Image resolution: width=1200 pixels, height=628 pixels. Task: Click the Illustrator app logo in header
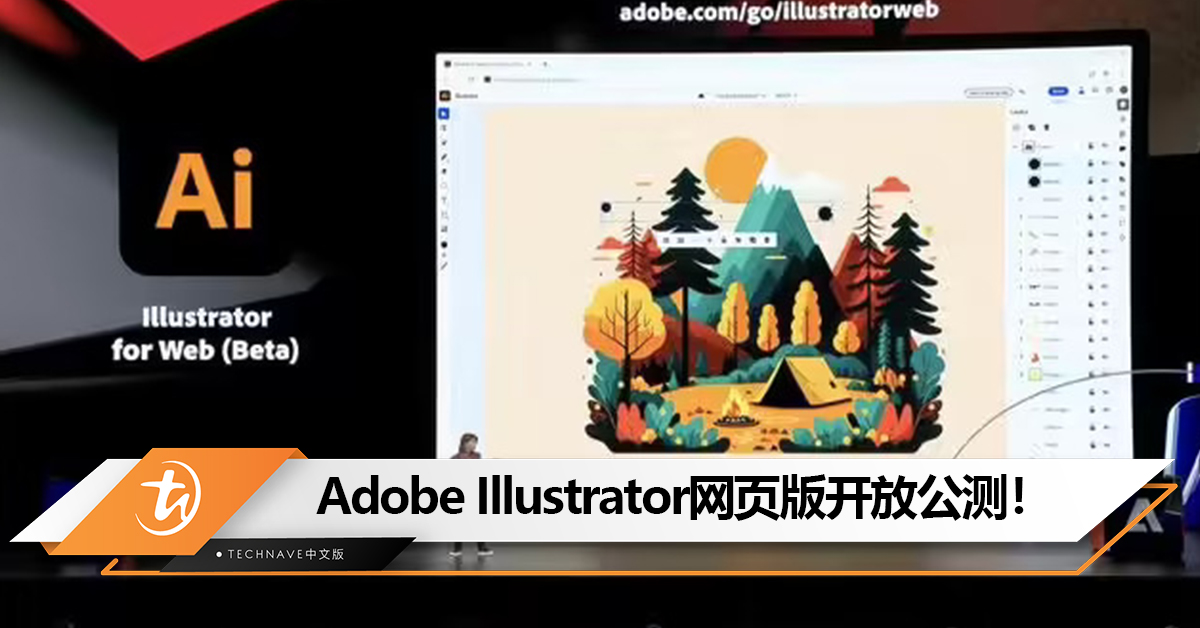coord(445,95)
